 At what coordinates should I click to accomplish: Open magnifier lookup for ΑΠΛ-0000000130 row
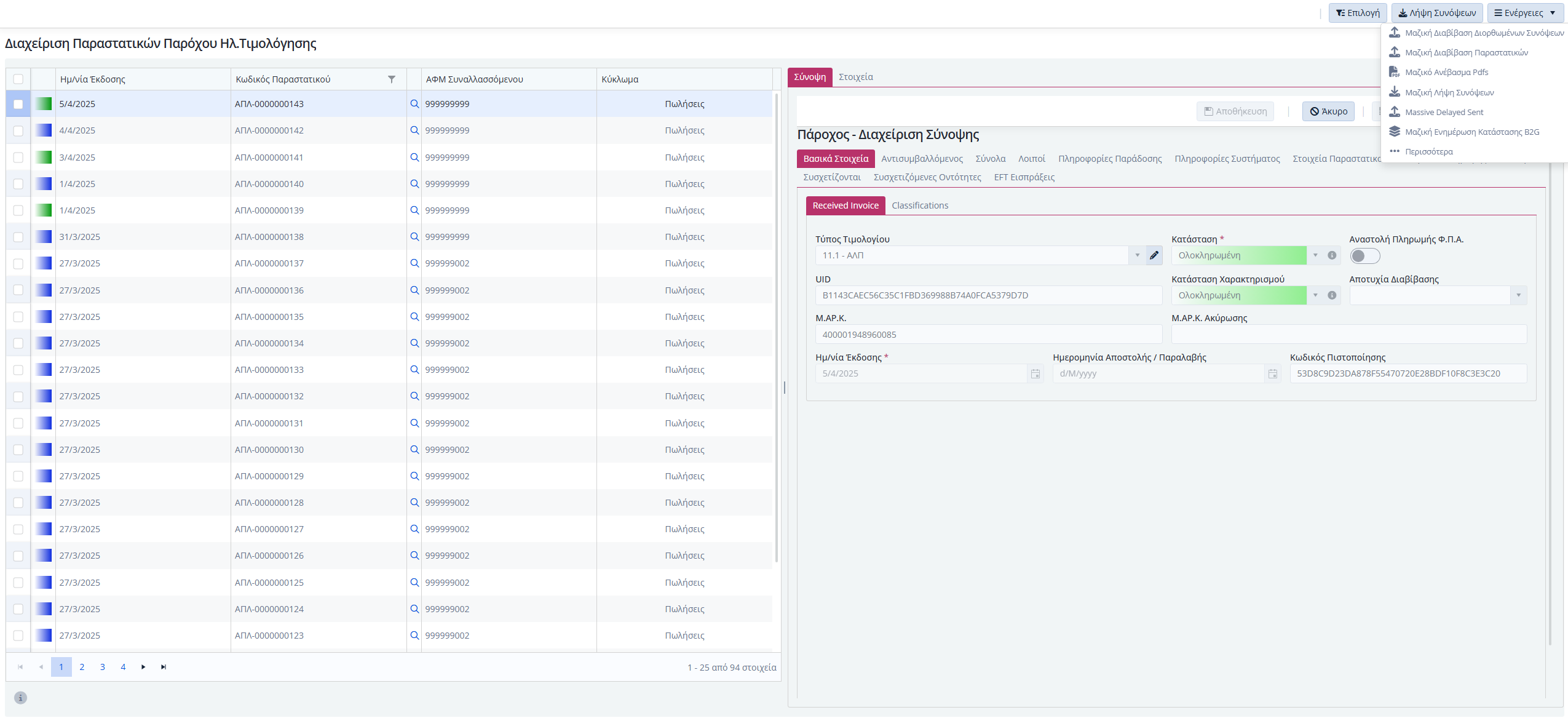point(414,450)
